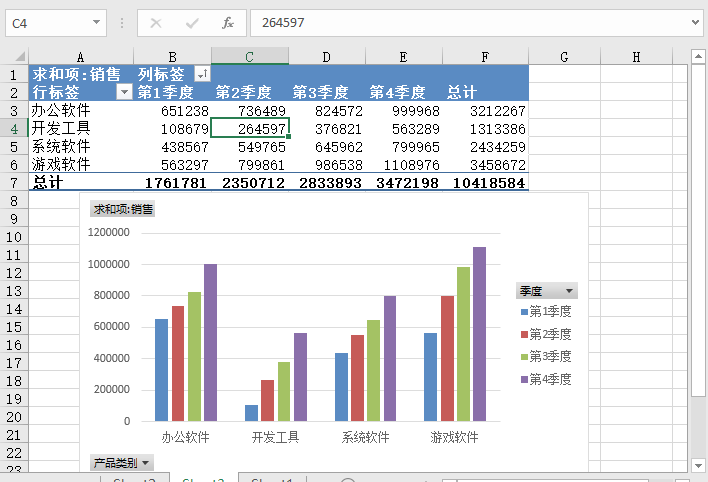Select cell with value 824572
708x482 pixels.
[327, 110]
